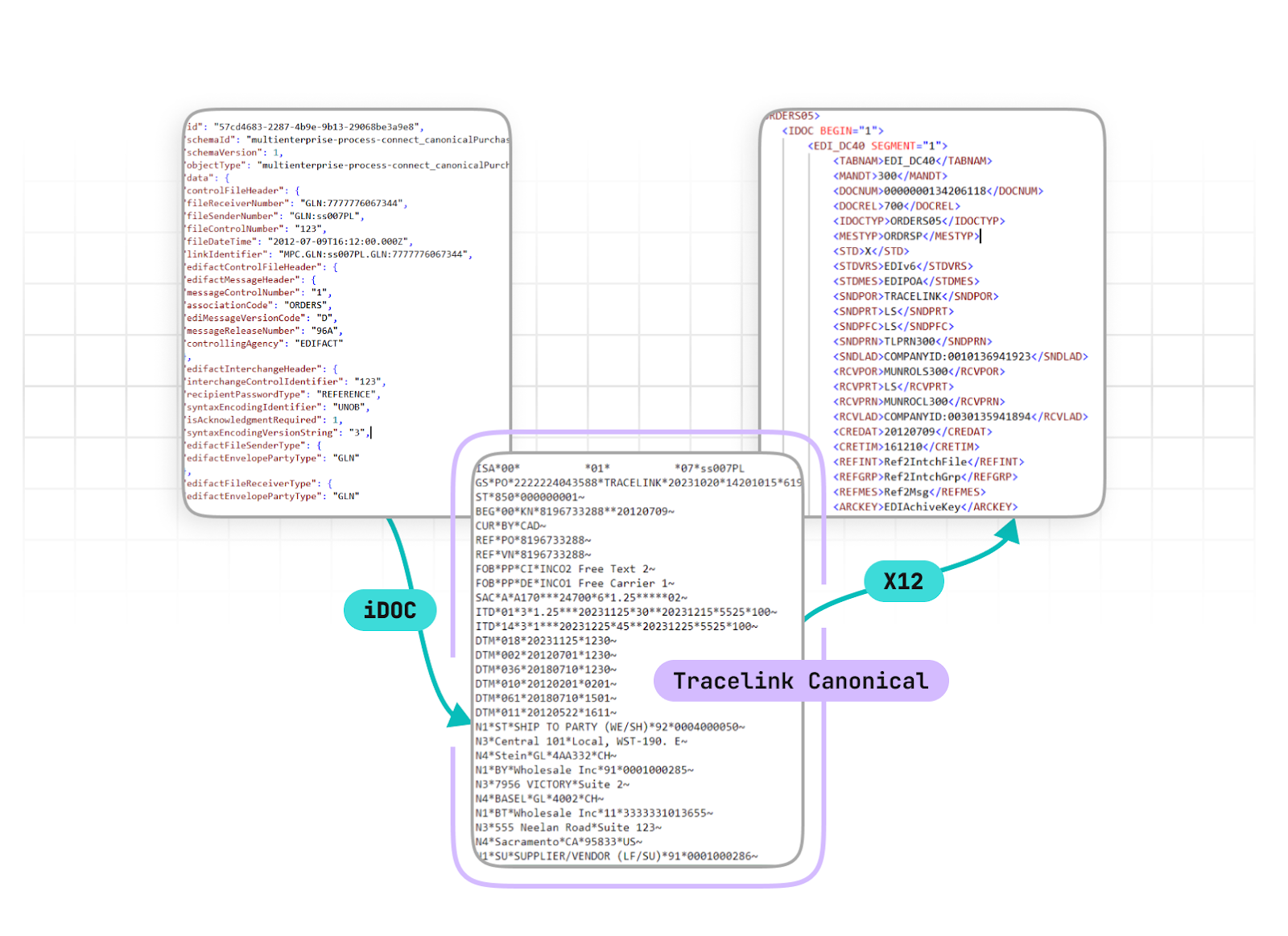Click the <IDOCTYP>ORDERS05 line
The height and width of the screenshot is (936, 1288).
tap(919, 221)
